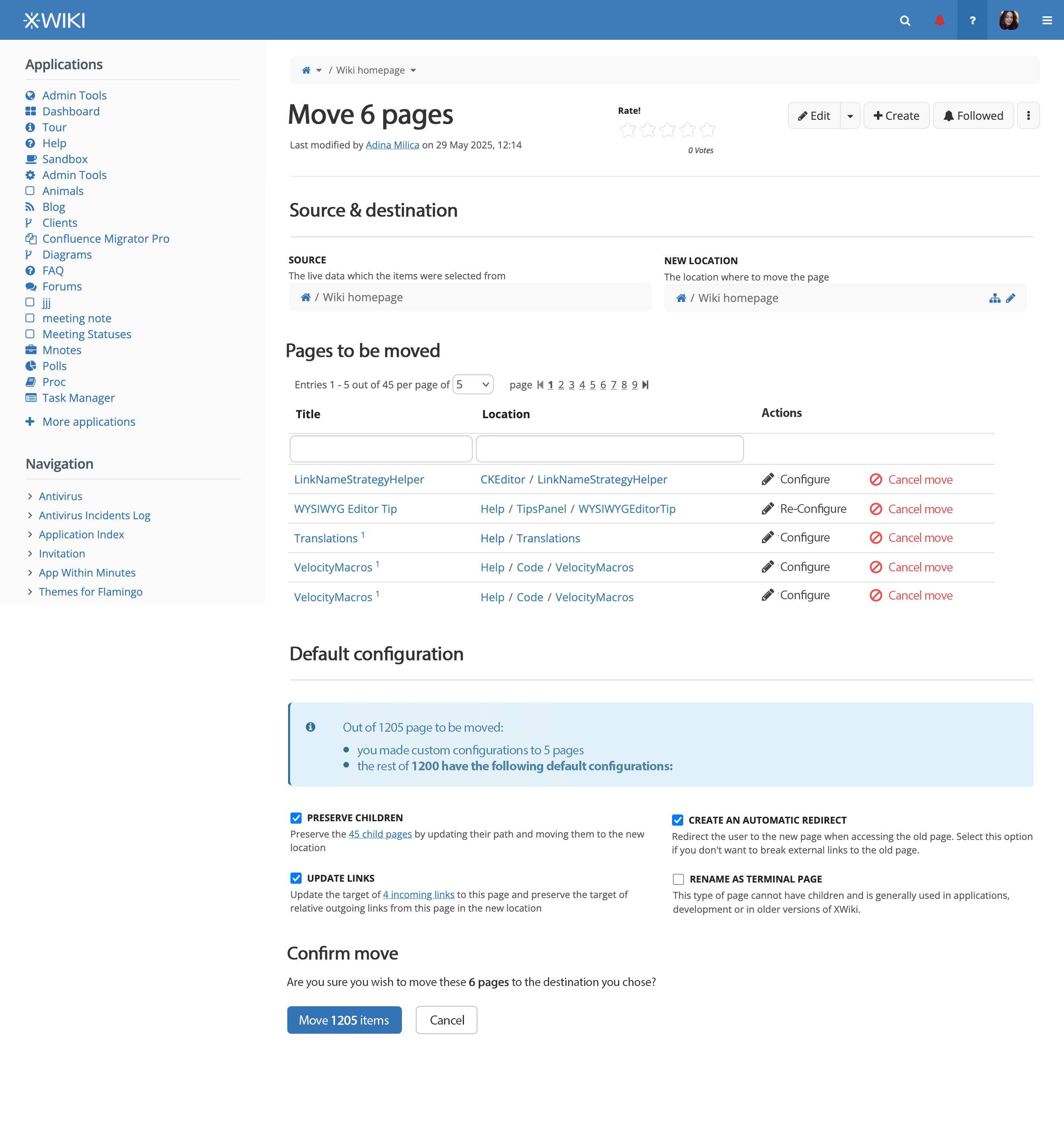Go to pagination page 3
1064x1132 pixels.
click(571, 385)
